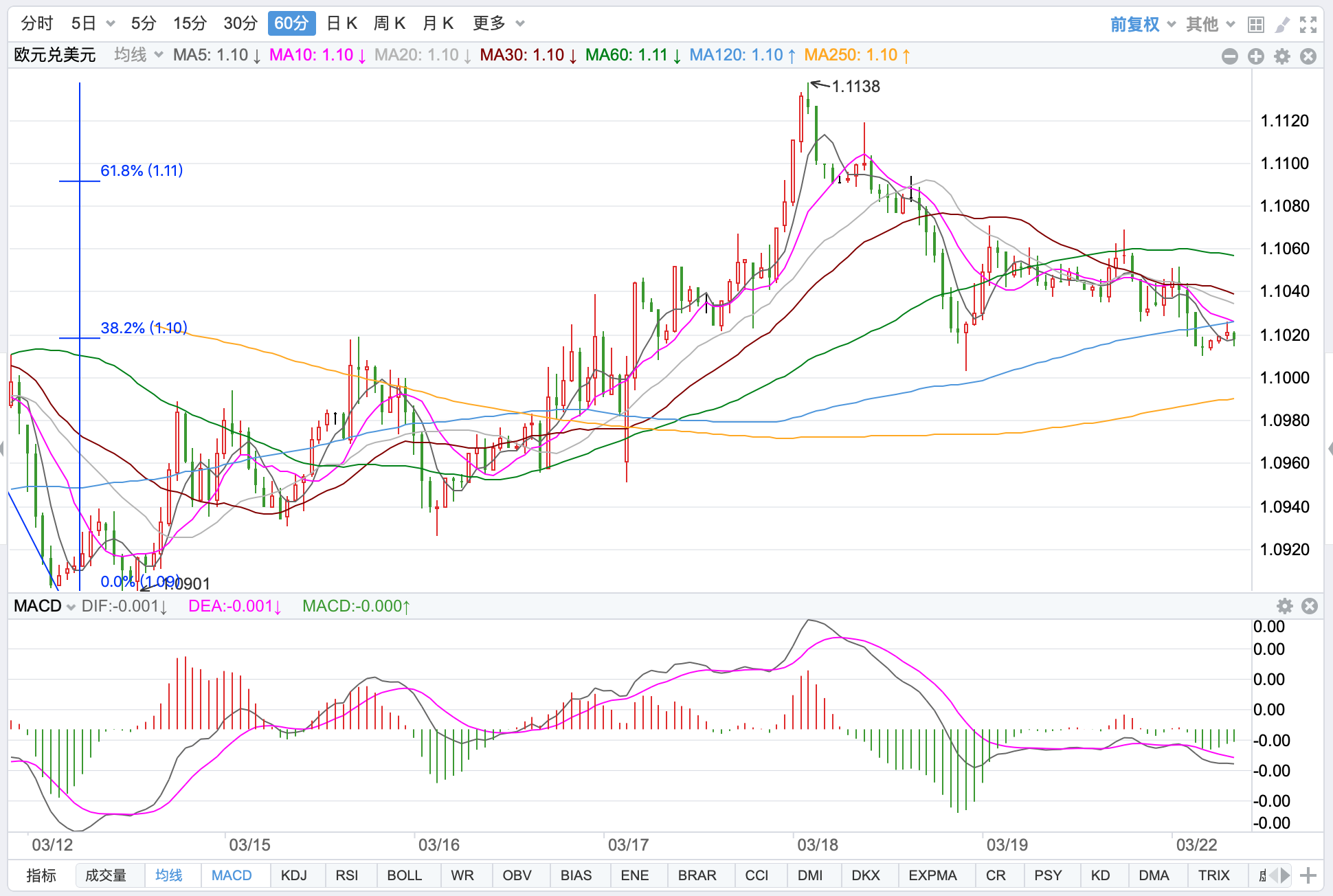Switch to 日K daily candles
1333x896 pixels.
341,23
